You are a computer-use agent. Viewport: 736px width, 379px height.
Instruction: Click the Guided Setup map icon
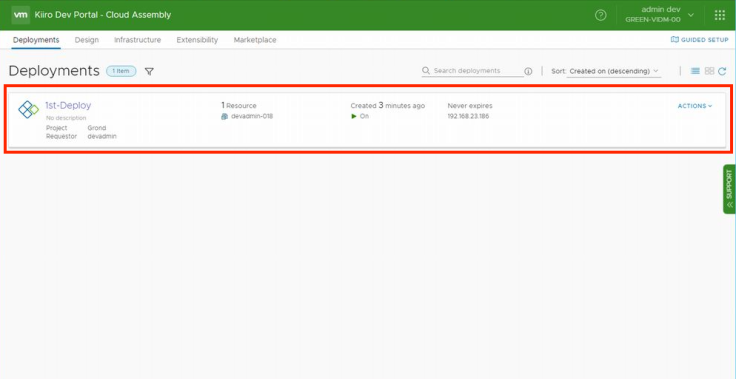675,40
